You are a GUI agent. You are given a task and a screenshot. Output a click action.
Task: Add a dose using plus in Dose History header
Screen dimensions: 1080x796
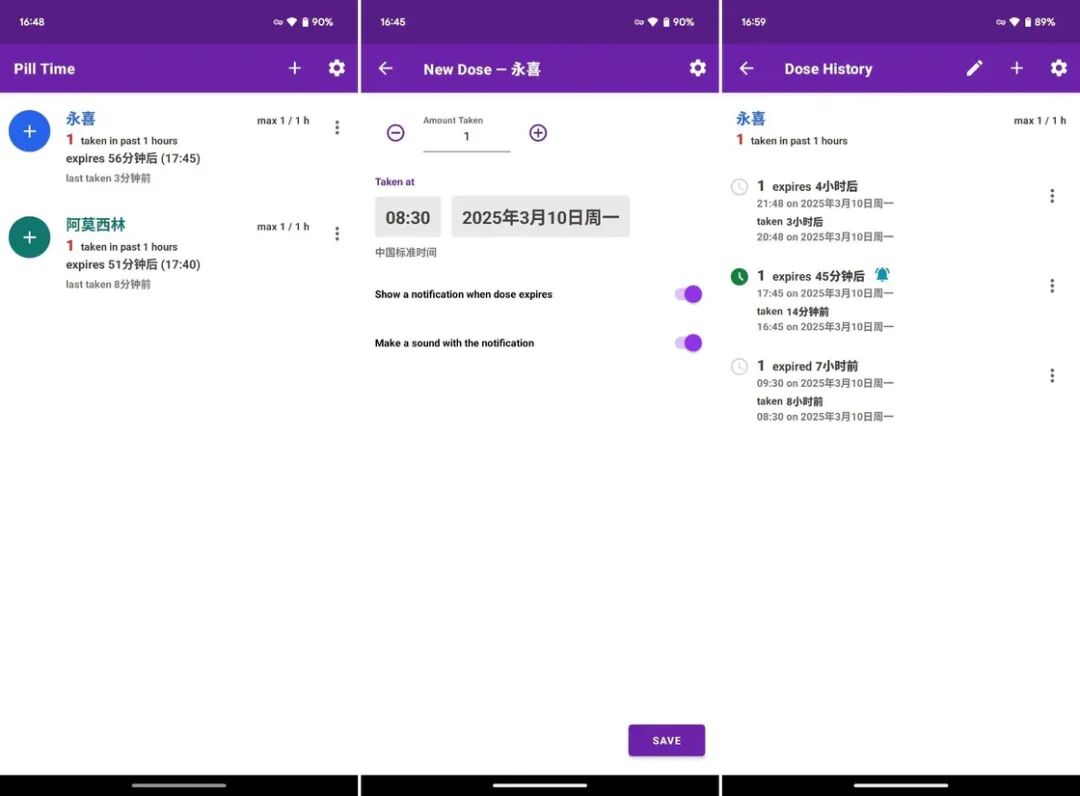click(1017, 68)
